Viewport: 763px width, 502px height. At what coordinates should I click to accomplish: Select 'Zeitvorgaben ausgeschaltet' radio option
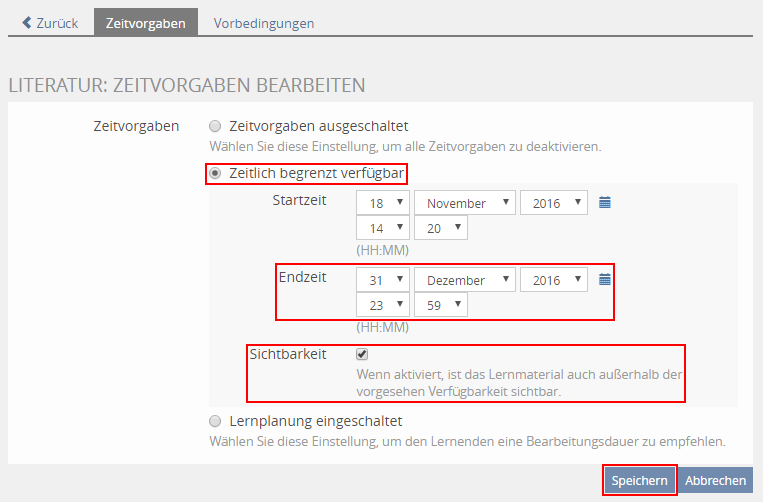click(215, 126)
